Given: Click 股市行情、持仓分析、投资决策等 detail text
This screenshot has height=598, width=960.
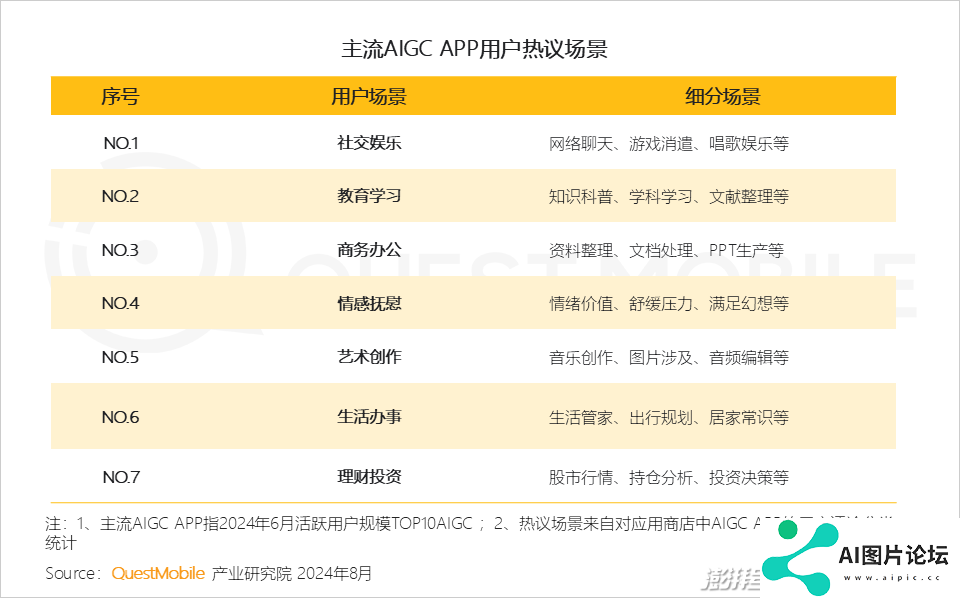Looking at the screenshot, I should pyautogui.click(x=669, y=477).
